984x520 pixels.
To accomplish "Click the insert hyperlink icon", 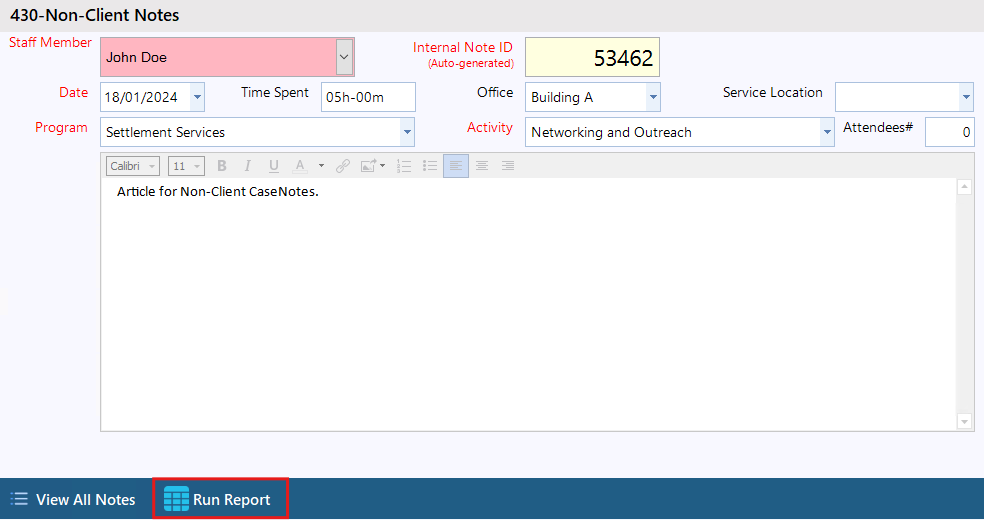I will 342,166.
